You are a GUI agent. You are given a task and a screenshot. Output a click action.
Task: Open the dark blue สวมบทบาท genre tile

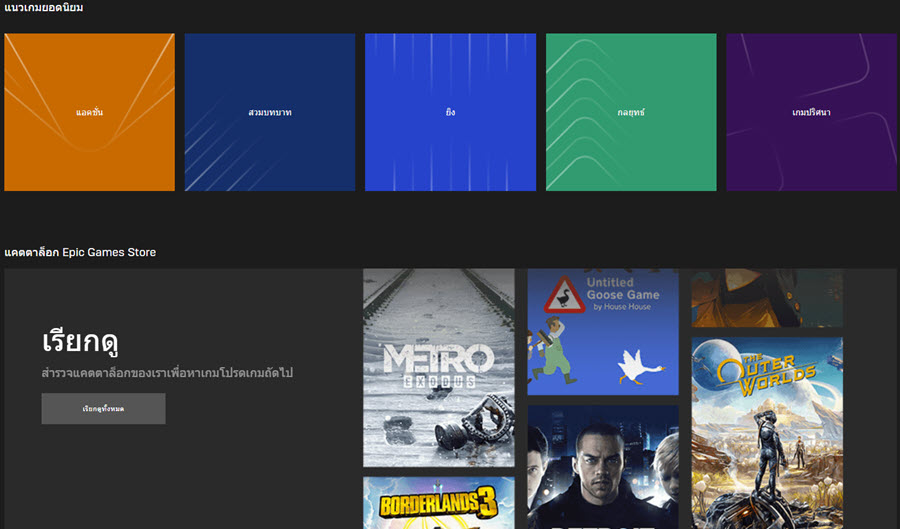[270, 112]
